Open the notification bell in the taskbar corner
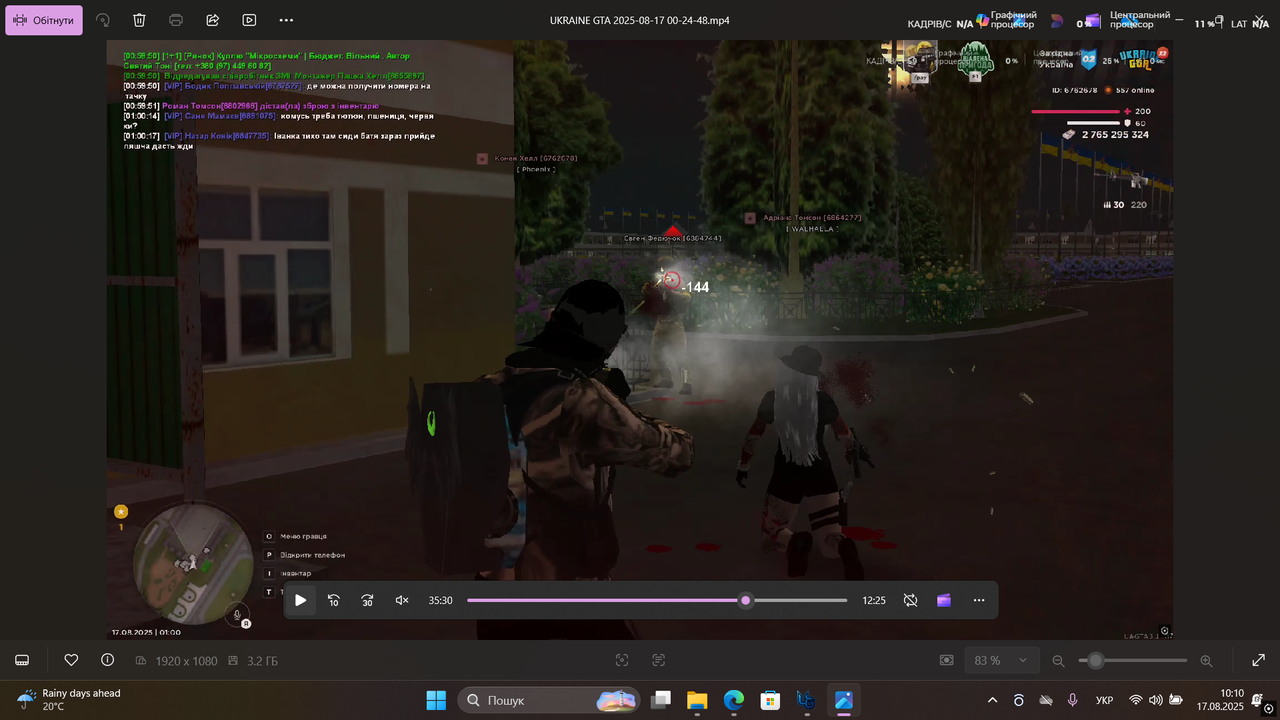This screenshot has width=1280, height=720. point(1257,700)
